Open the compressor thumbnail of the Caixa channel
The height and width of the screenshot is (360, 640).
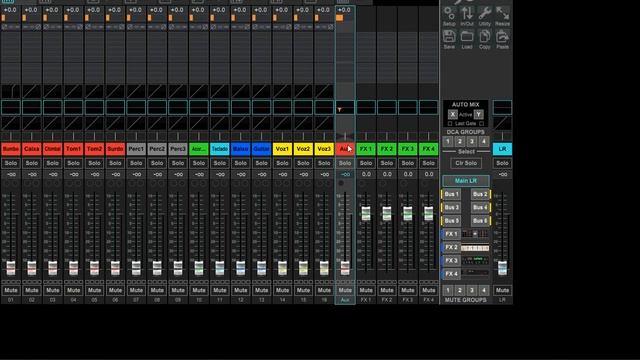pos(31,123)
